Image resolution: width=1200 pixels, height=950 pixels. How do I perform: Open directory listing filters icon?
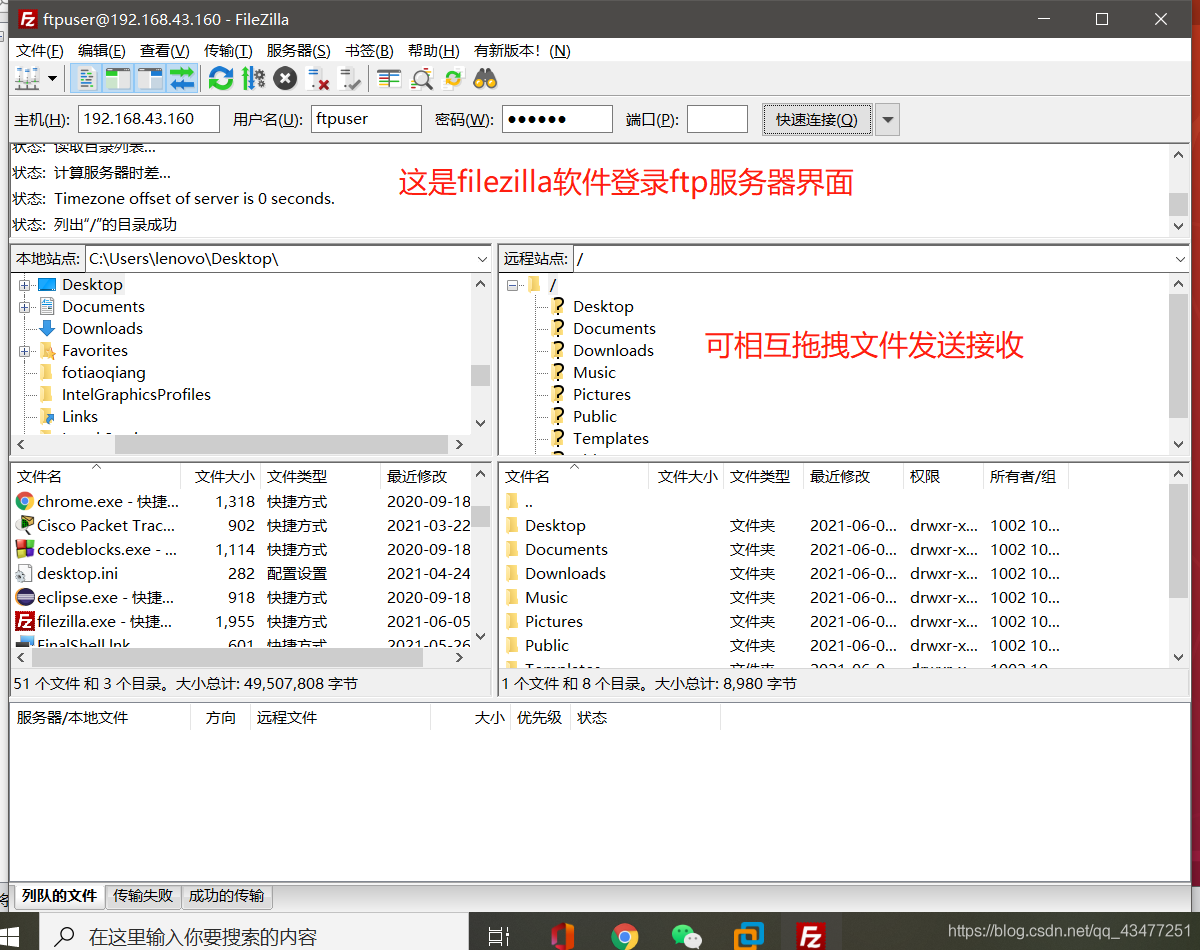point(389,78)
